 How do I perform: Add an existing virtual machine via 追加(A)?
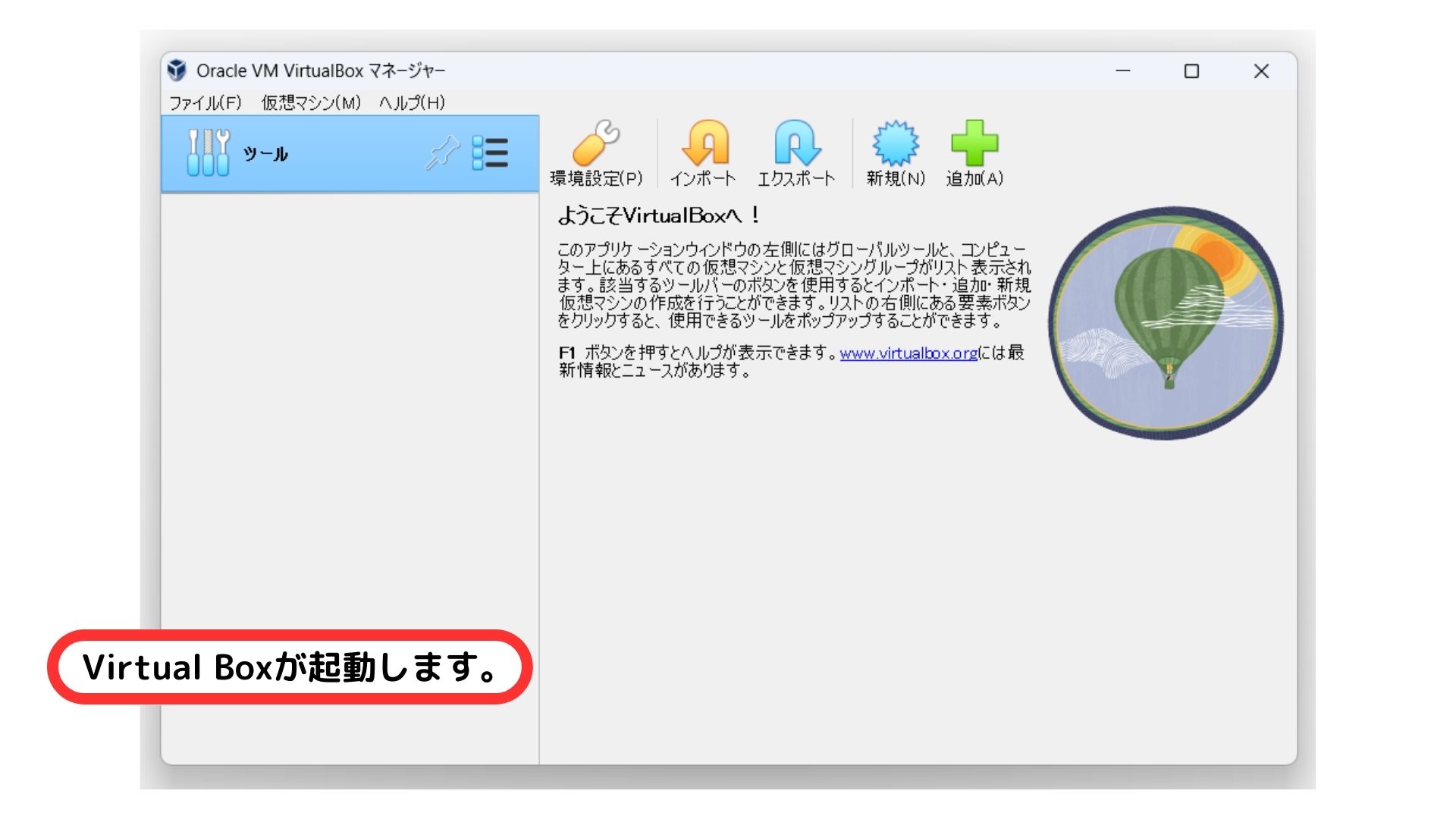(x=974, y=152)
